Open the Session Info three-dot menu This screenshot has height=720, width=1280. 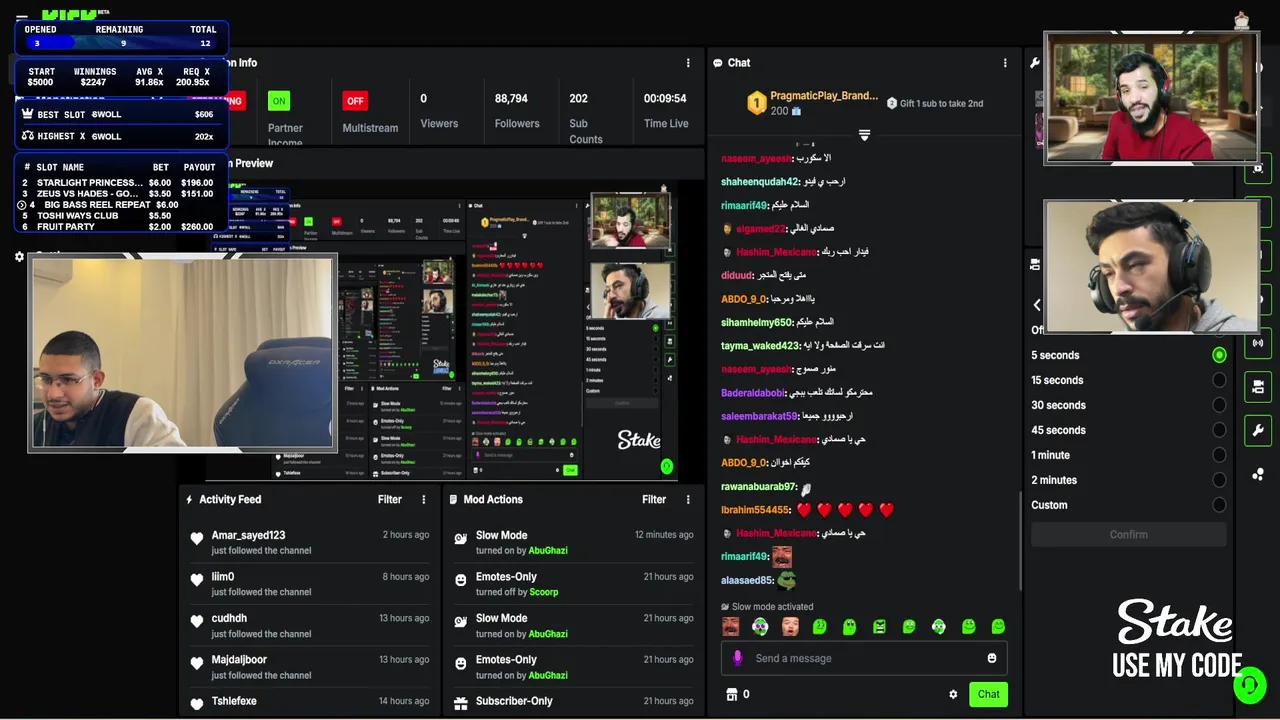[x=687, y=63]
